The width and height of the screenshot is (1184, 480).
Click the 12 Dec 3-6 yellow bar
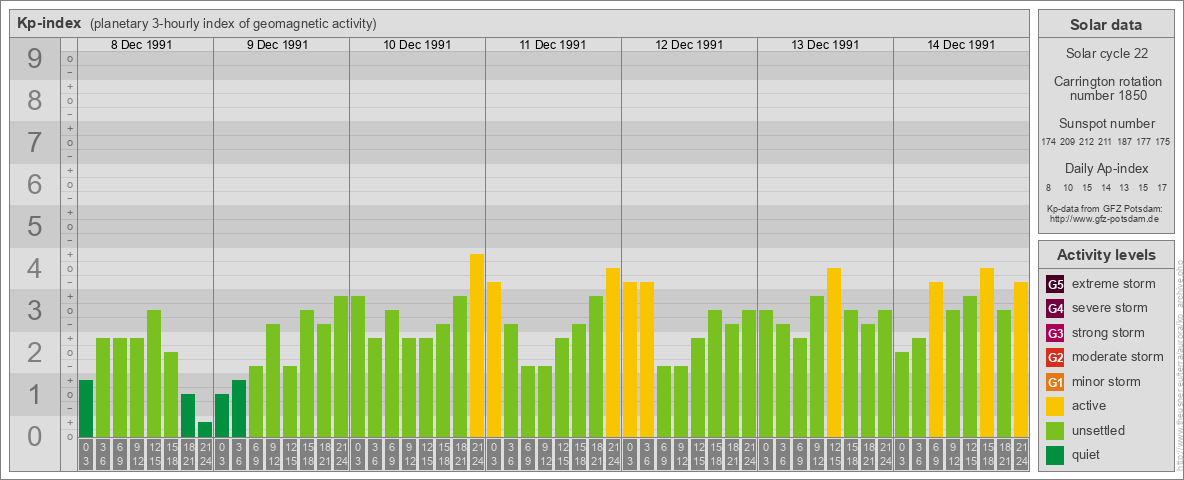(647, 359)
